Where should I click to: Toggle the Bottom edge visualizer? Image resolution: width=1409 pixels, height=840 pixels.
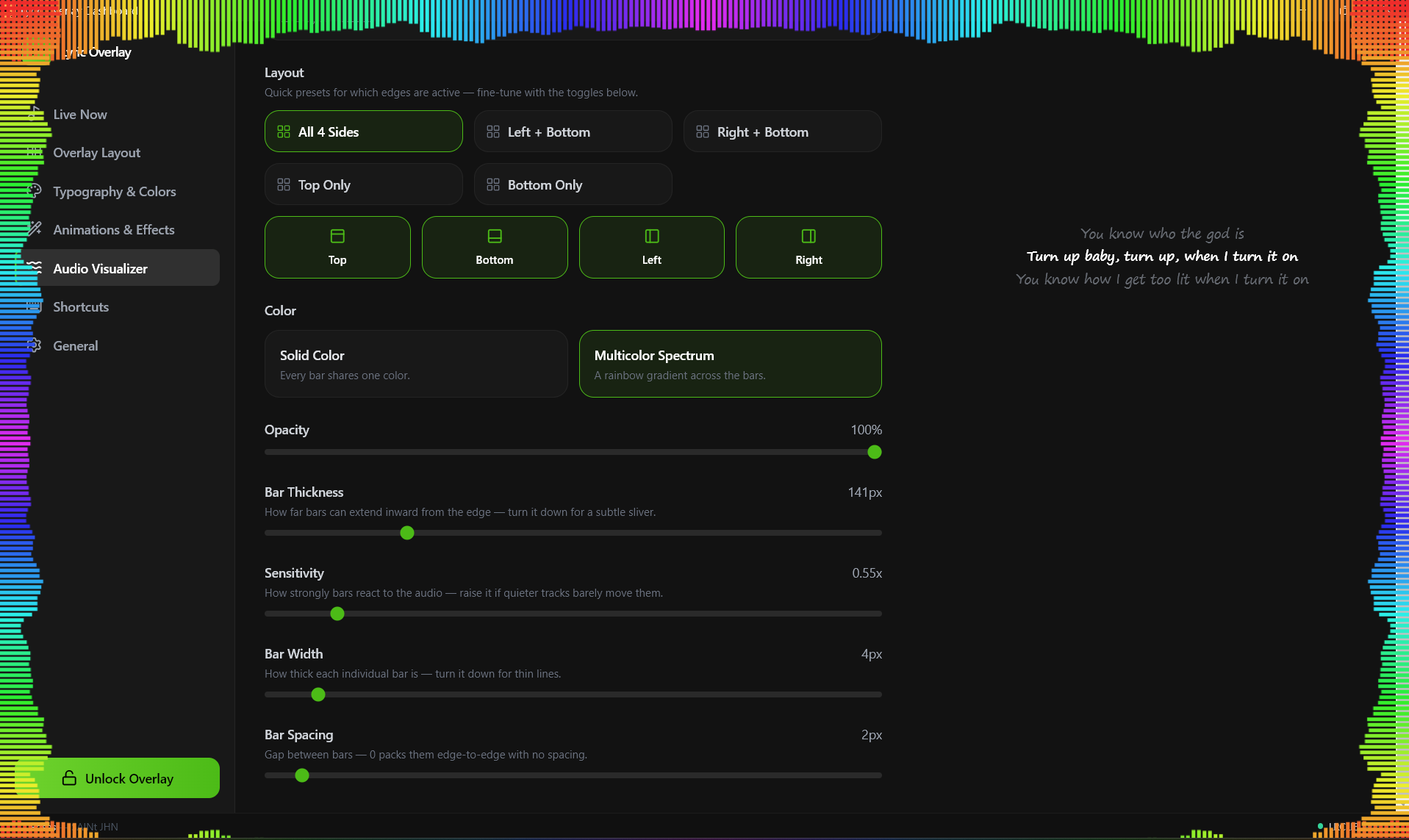(x=495, y=247)
